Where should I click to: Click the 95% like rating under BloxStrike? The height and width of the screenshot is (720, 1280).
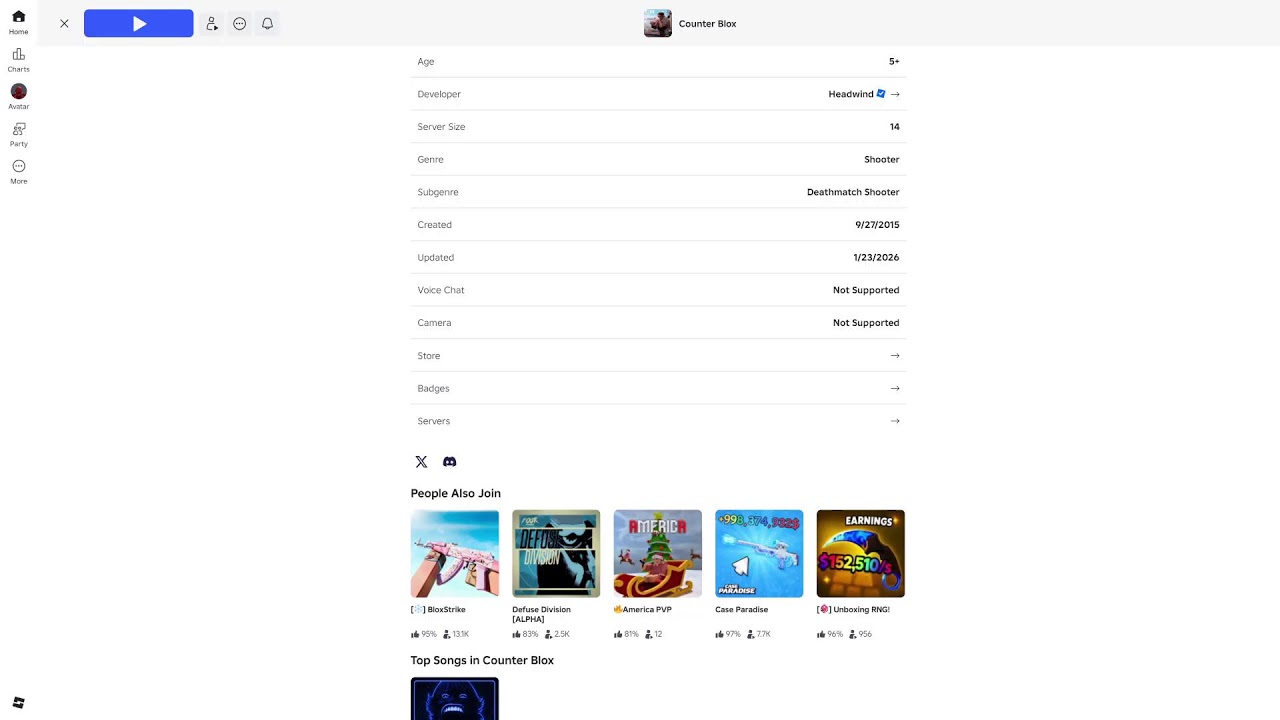pos(424,634)
